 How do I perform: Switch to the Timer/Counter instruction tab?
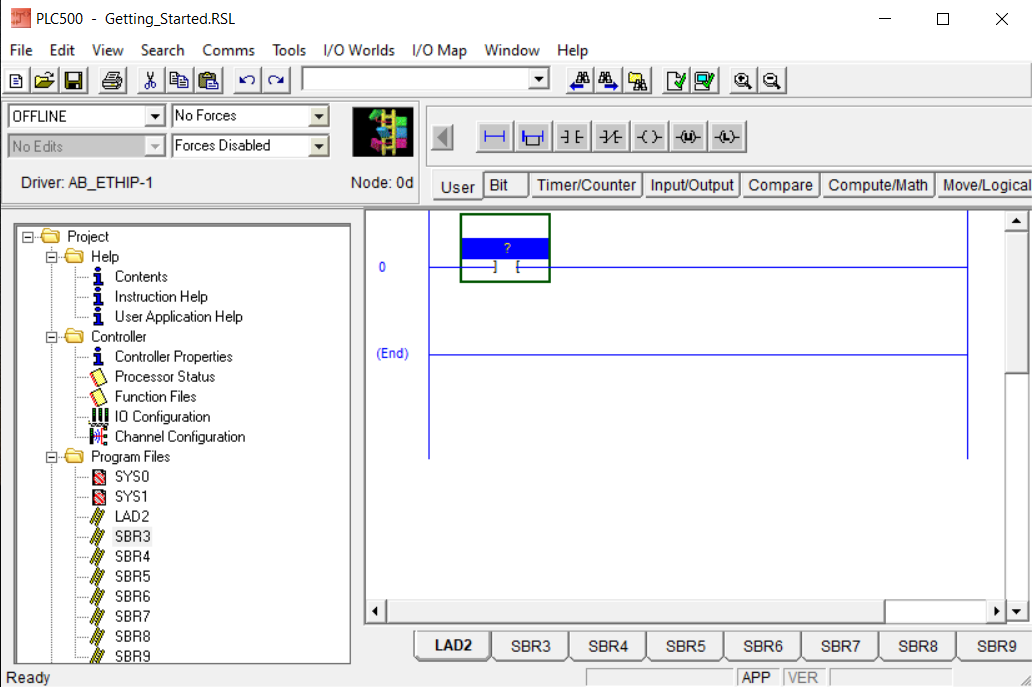pos(586,185)
